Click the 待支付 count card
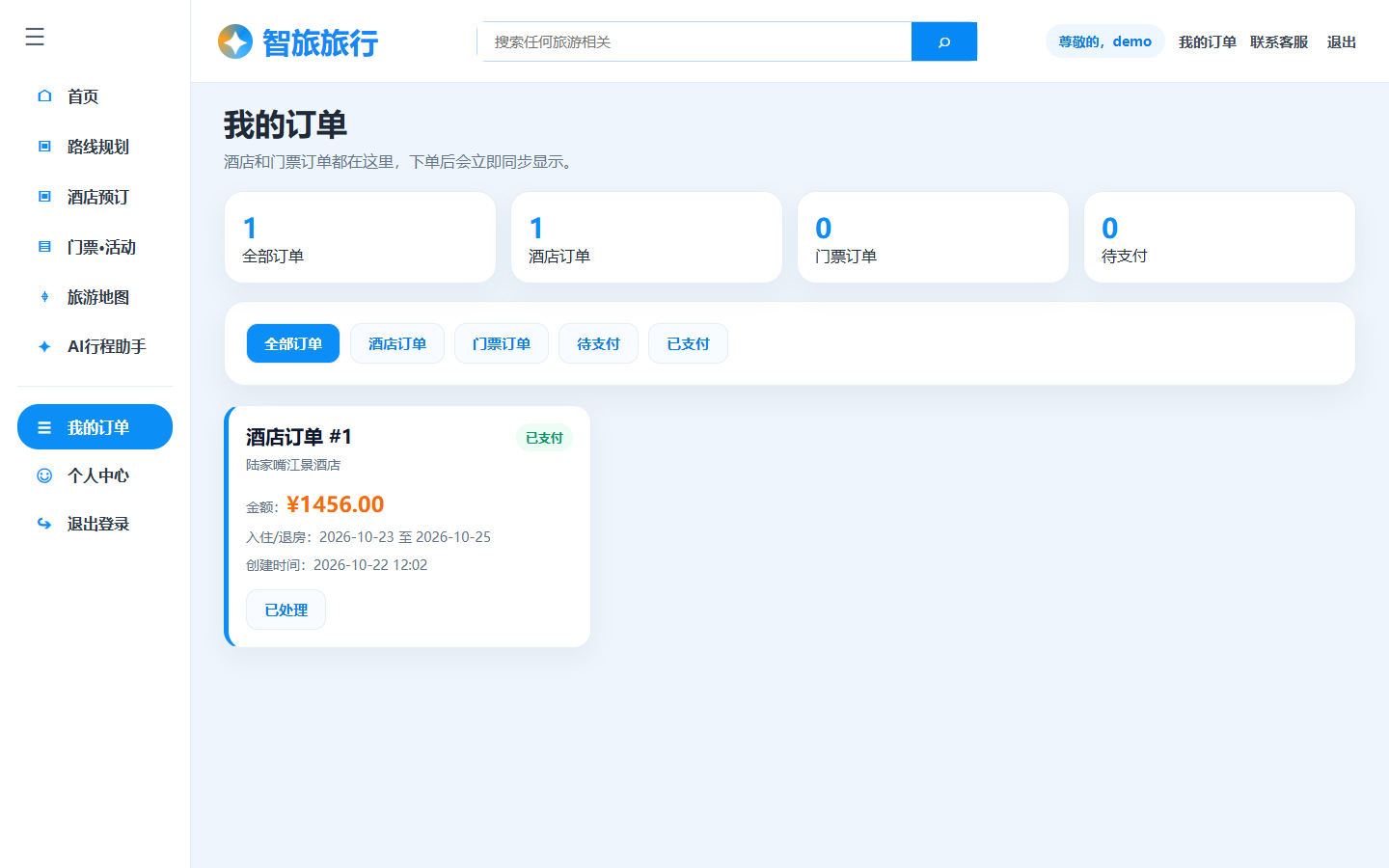Viewport: 1389px width, 868px height. click(1219, 237)
